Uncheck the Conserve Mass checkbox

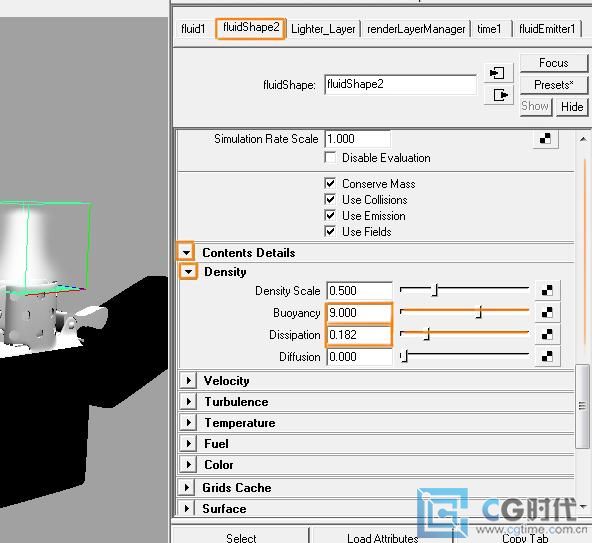click(330, 184)
